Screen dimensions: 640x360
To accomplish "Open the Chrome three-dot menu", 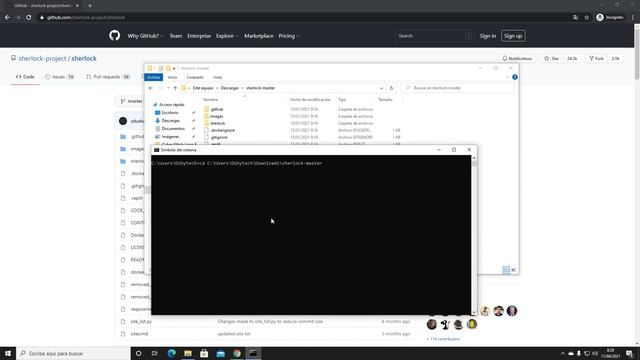I will click(x=633, y=18).
